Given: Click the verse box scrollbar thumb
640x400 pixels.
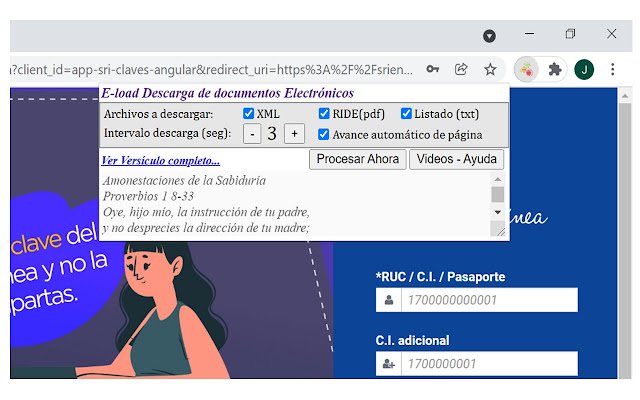Looking at the screenshot, I should click(498, 195).
